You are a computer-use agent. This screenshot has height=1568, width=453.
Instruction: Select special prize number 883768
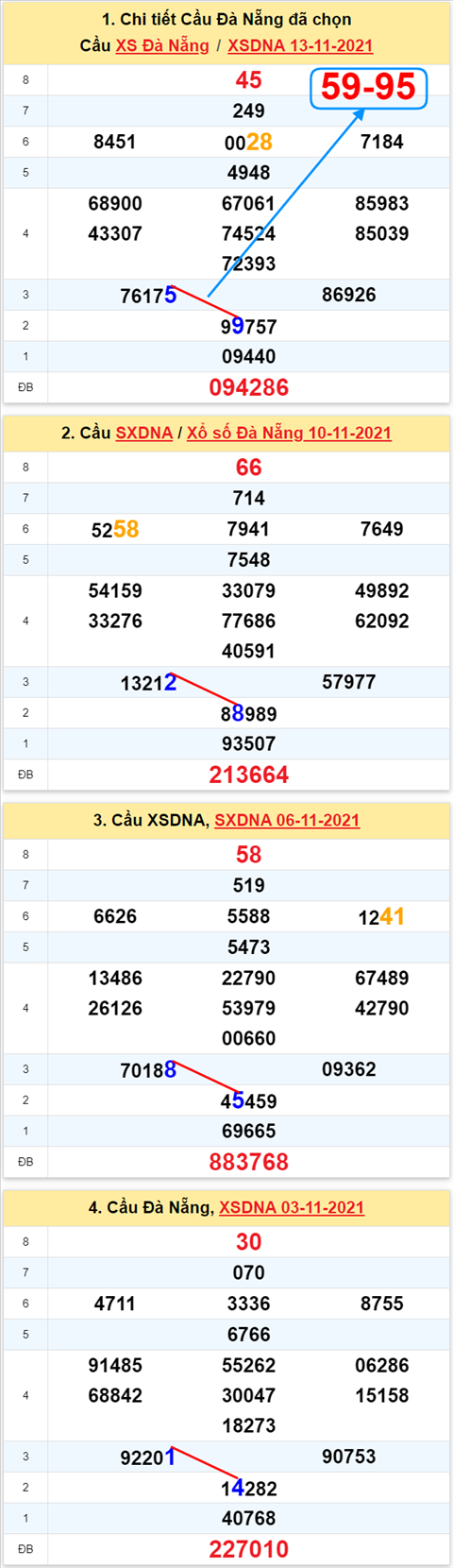249,1162
